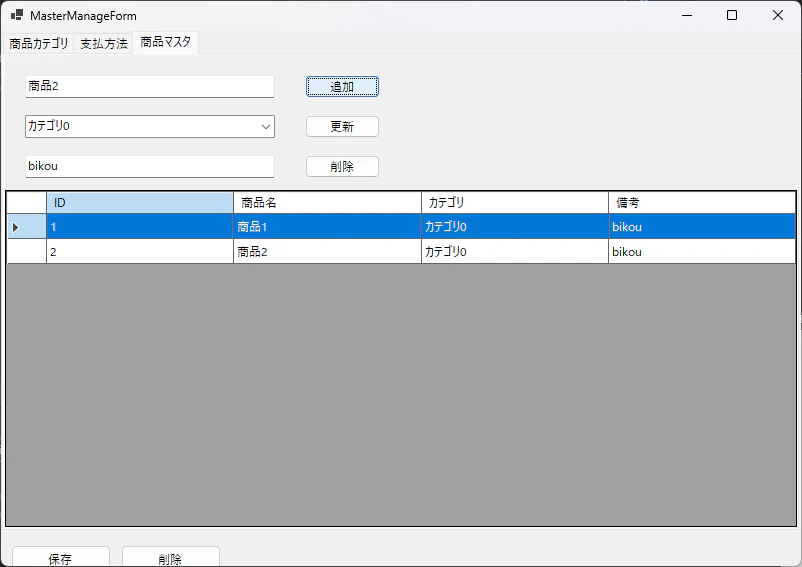Viewport: 802px width, 567px height.
Task: Open the カテゴリ0 combo box
Action: tap(150, 126)
